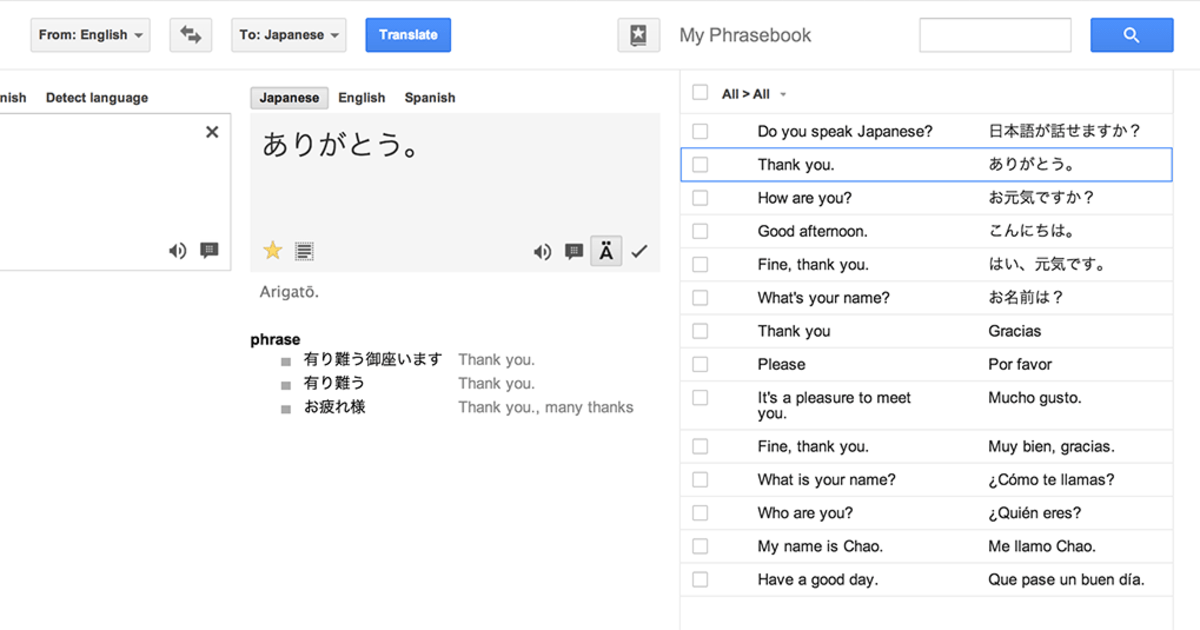Clear source text with the X icon

[212, 132]
